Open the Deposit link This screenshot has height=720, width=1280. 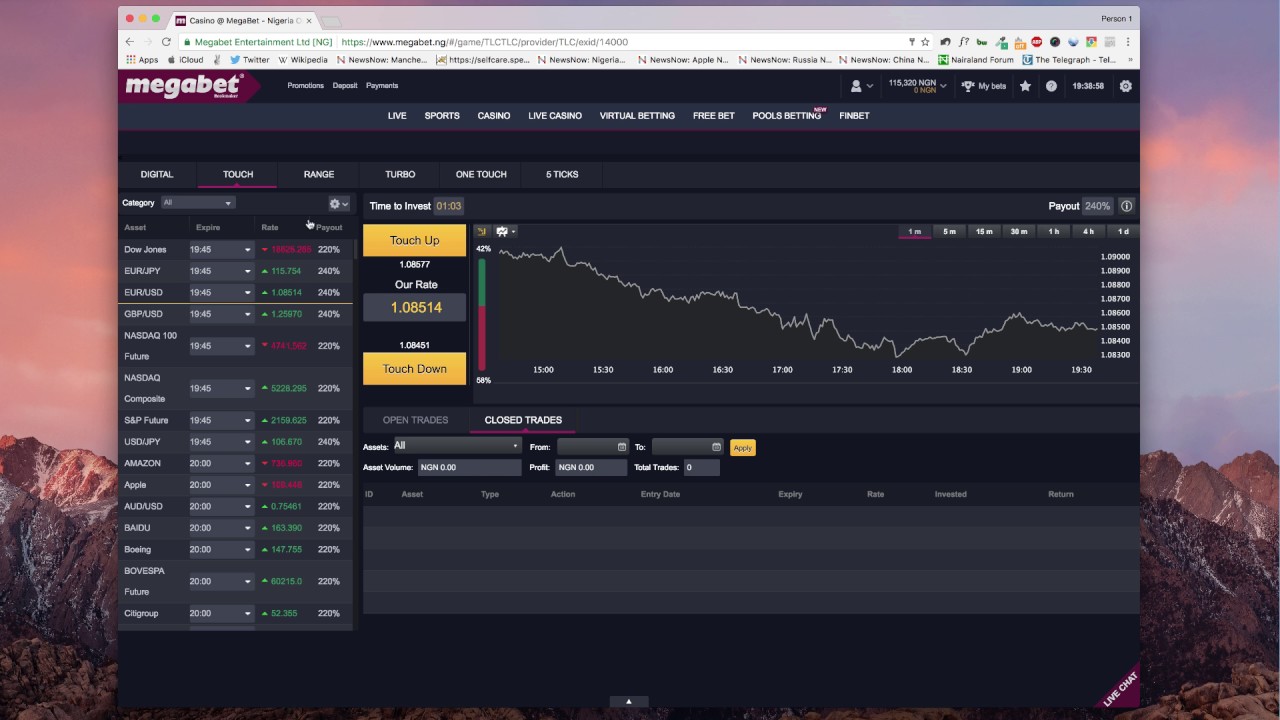pos(345,86)
